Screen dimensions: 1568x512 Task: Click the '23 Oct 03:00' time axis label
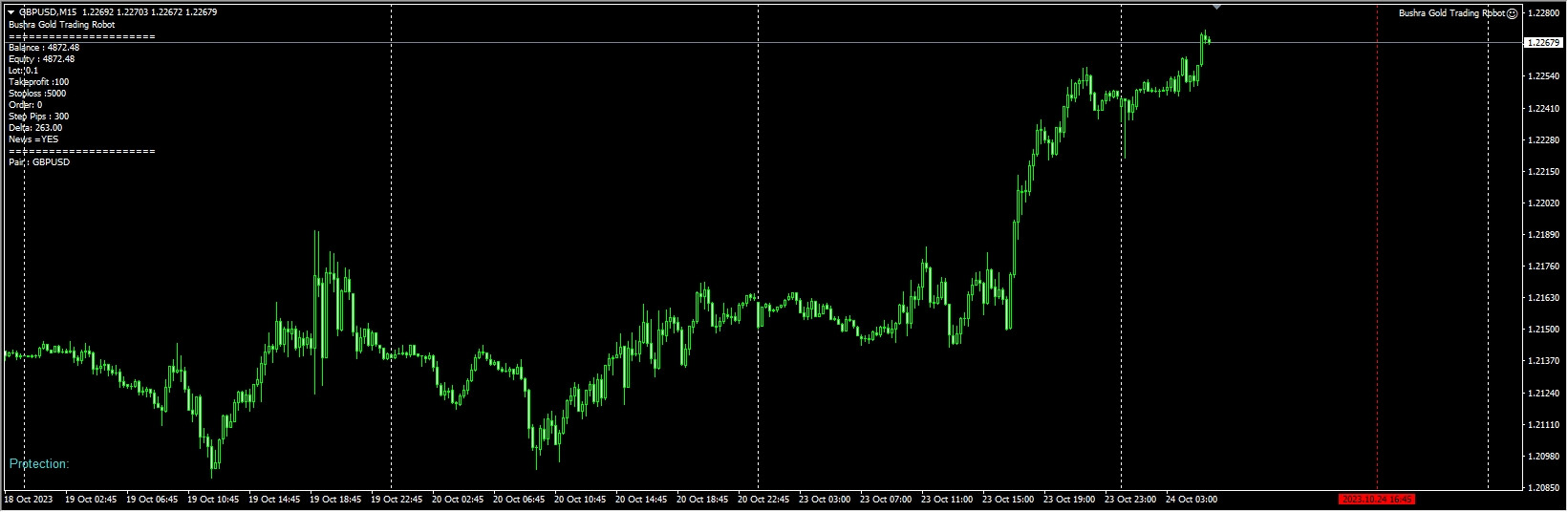tap(825, 500)
